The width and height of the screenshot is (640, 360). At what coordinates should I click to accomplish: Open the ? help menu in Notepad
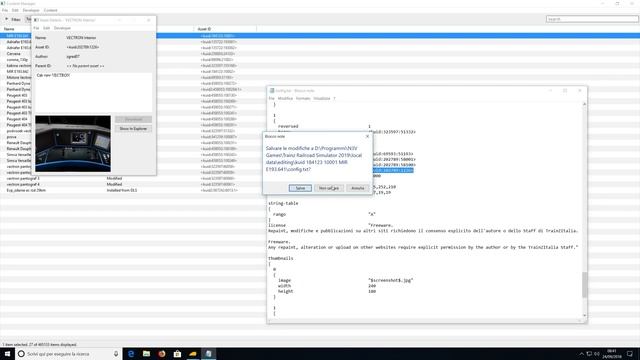pyautogui.click(x=334, y=98)
